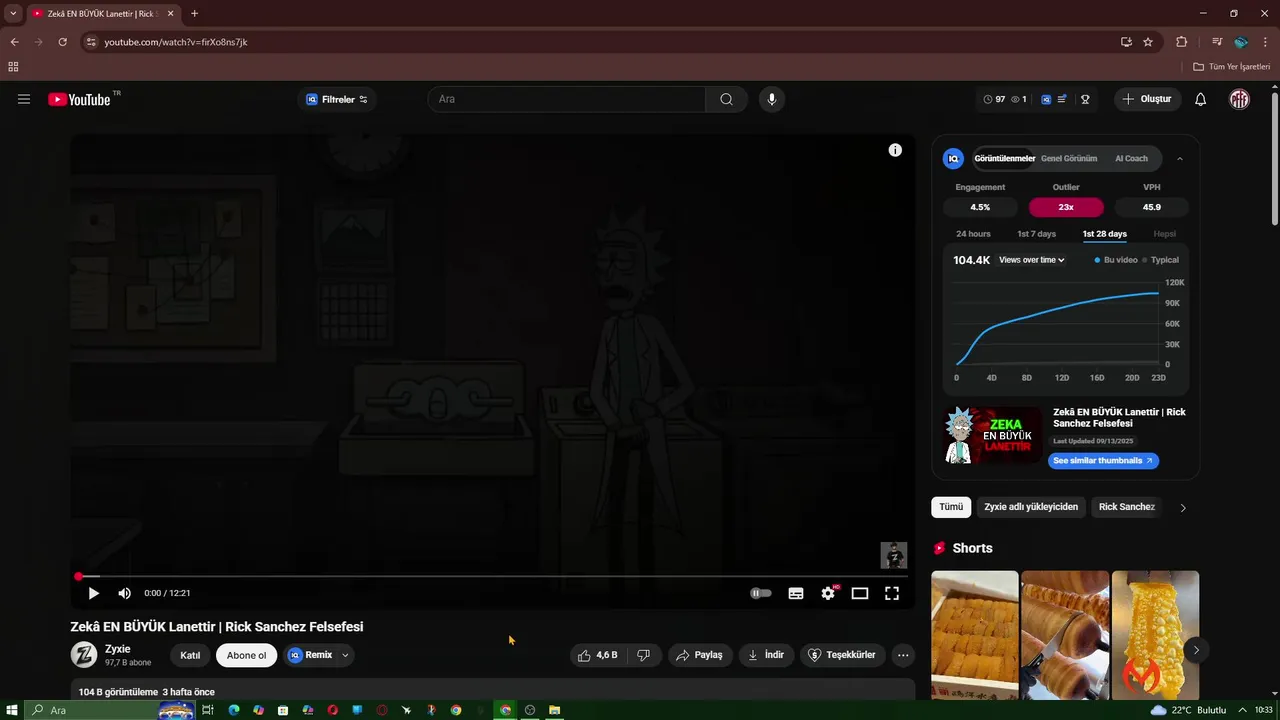Screen dimensions: 1280x720
Task: Collapse the vidIQ panel chevron
Action: pos(1179,158)
